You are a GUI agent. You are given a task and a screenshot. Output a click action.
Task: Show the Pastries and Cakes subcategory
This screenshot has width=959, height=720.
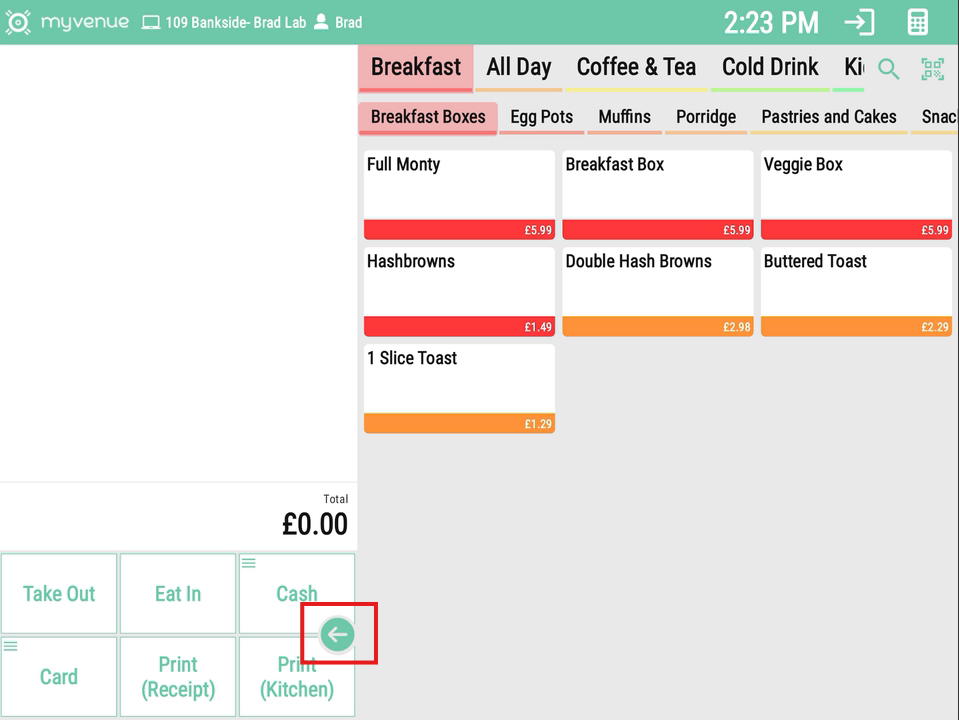coord(828,117)
